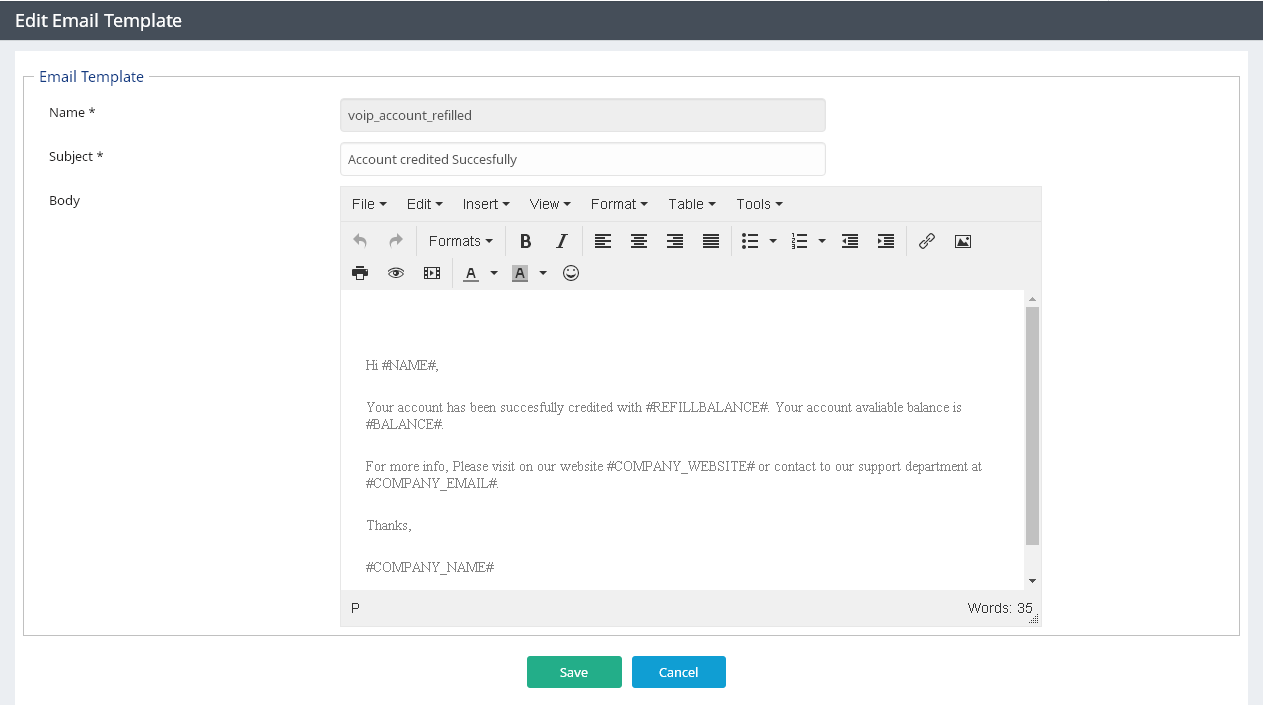Open the Edit menu

[425, 204]
